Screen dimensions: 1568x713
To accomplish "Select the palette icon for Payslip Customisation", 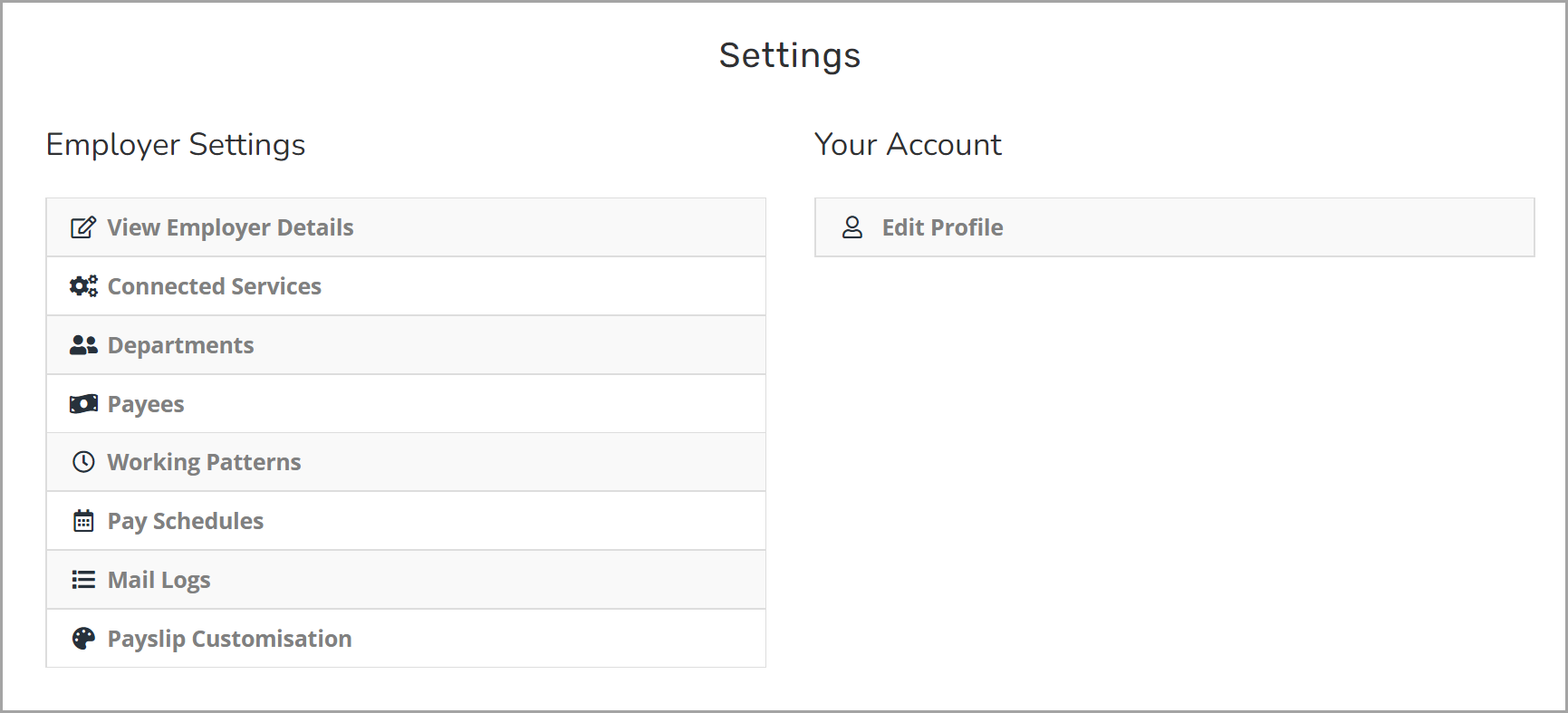I will tap(82, 638).
